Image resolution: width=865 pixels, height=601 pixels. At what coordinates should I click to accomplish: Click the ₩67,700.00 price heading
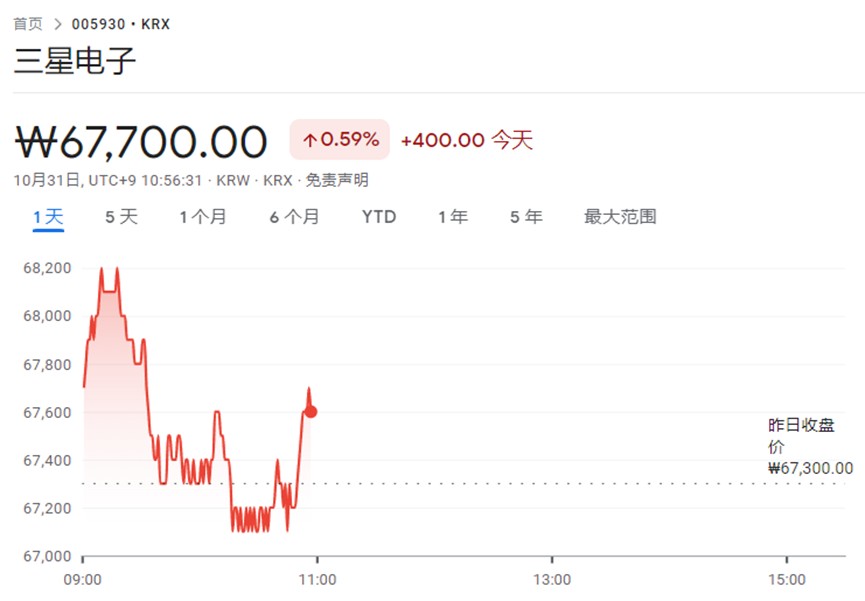point(141,141)
